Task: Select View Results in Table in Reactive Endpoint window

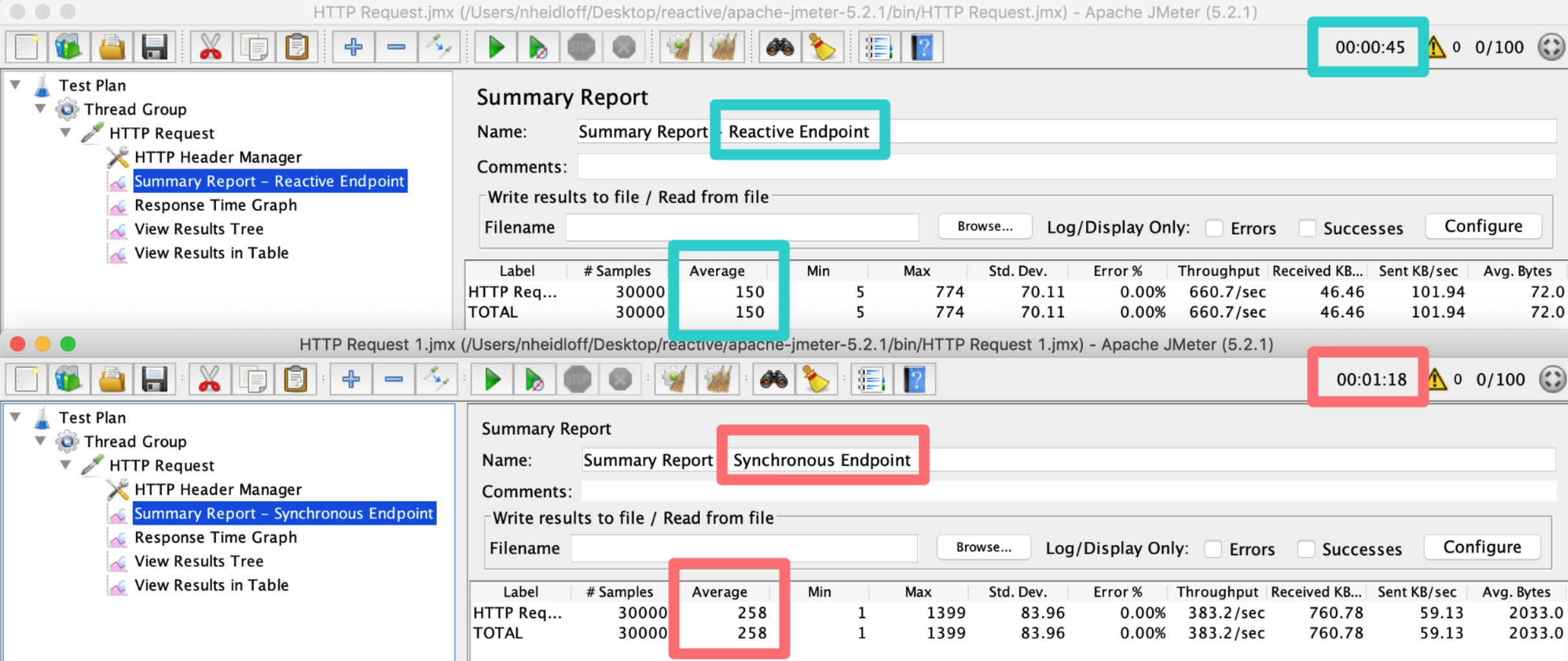Action: 211,253
